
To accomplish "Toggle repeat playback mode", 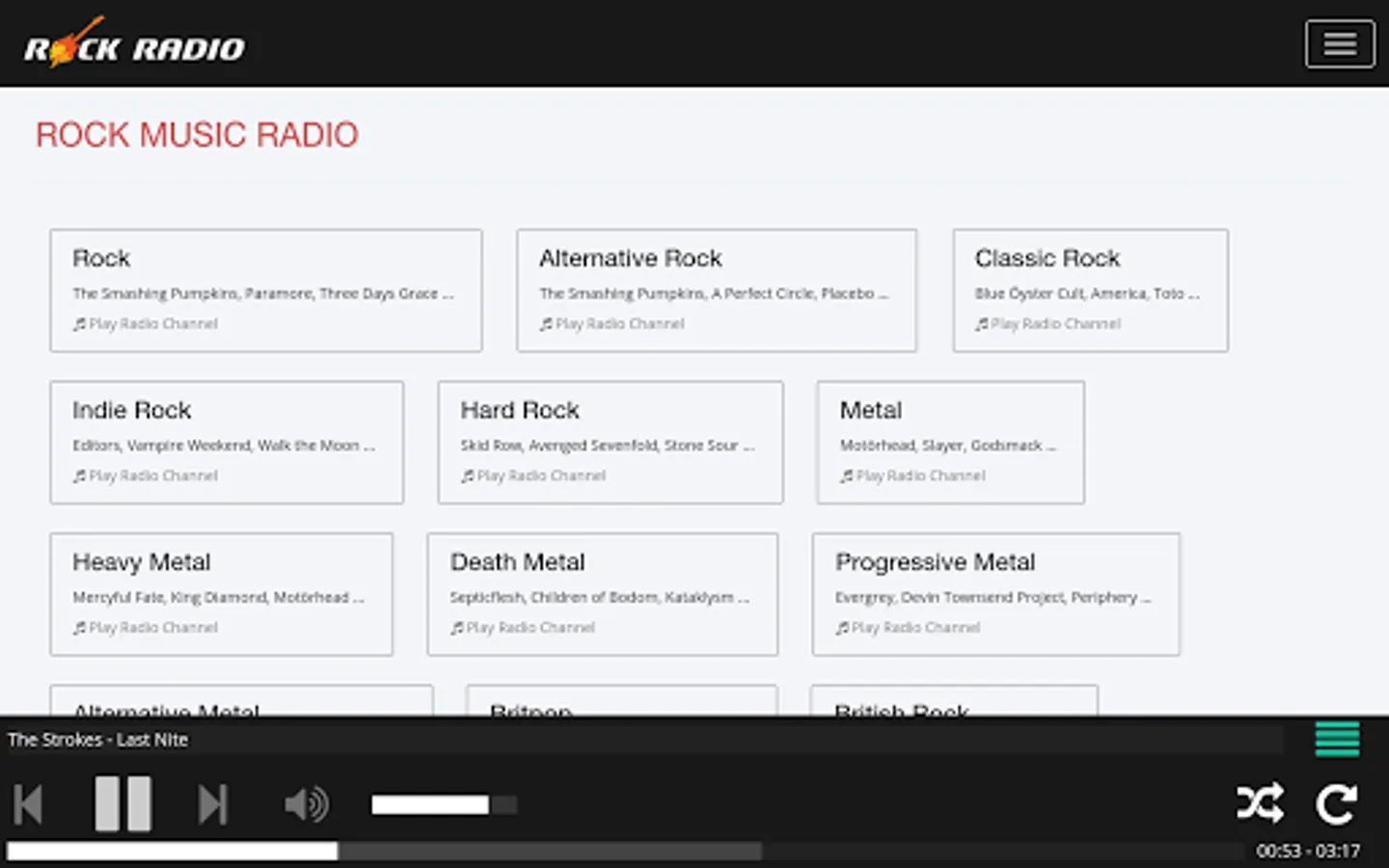I will pos(1337,803).
